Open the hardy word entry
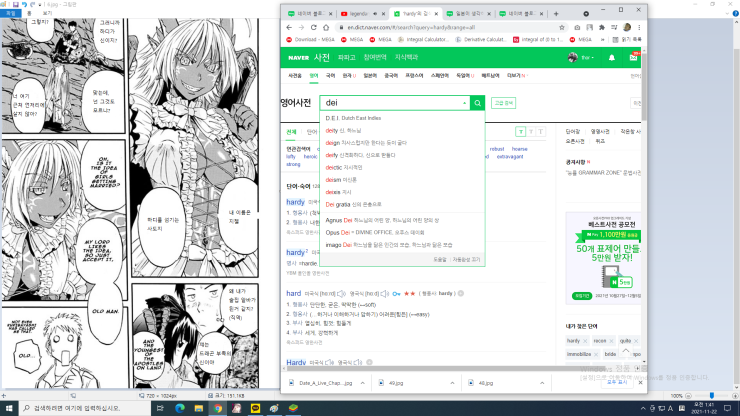Image resolution: width=740 pixels, height=416 pixels. tap(295, 202)
